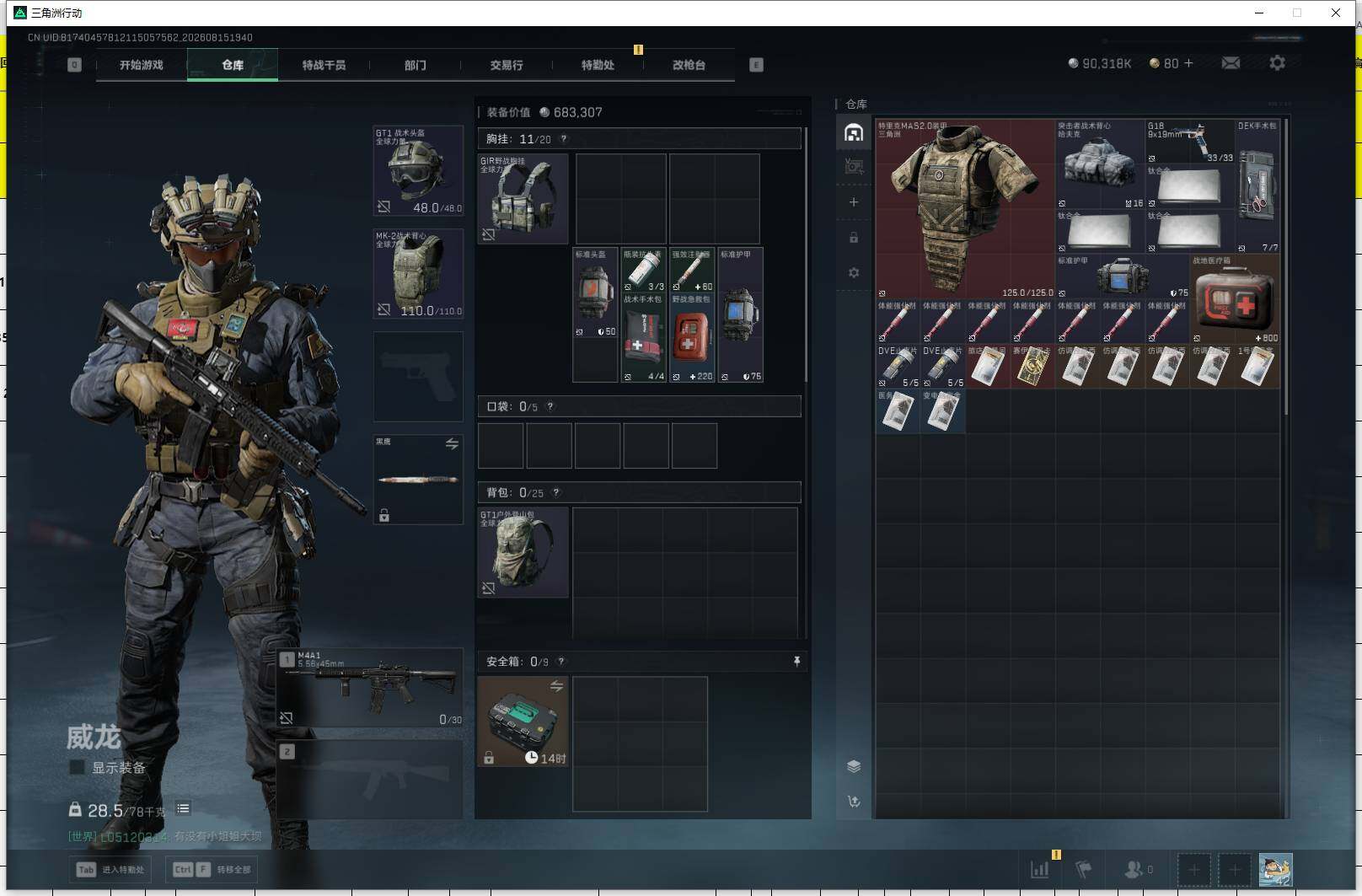1362x896 pixels.
Task: Open the 特勤处 tab
Action: pos(598,65)
